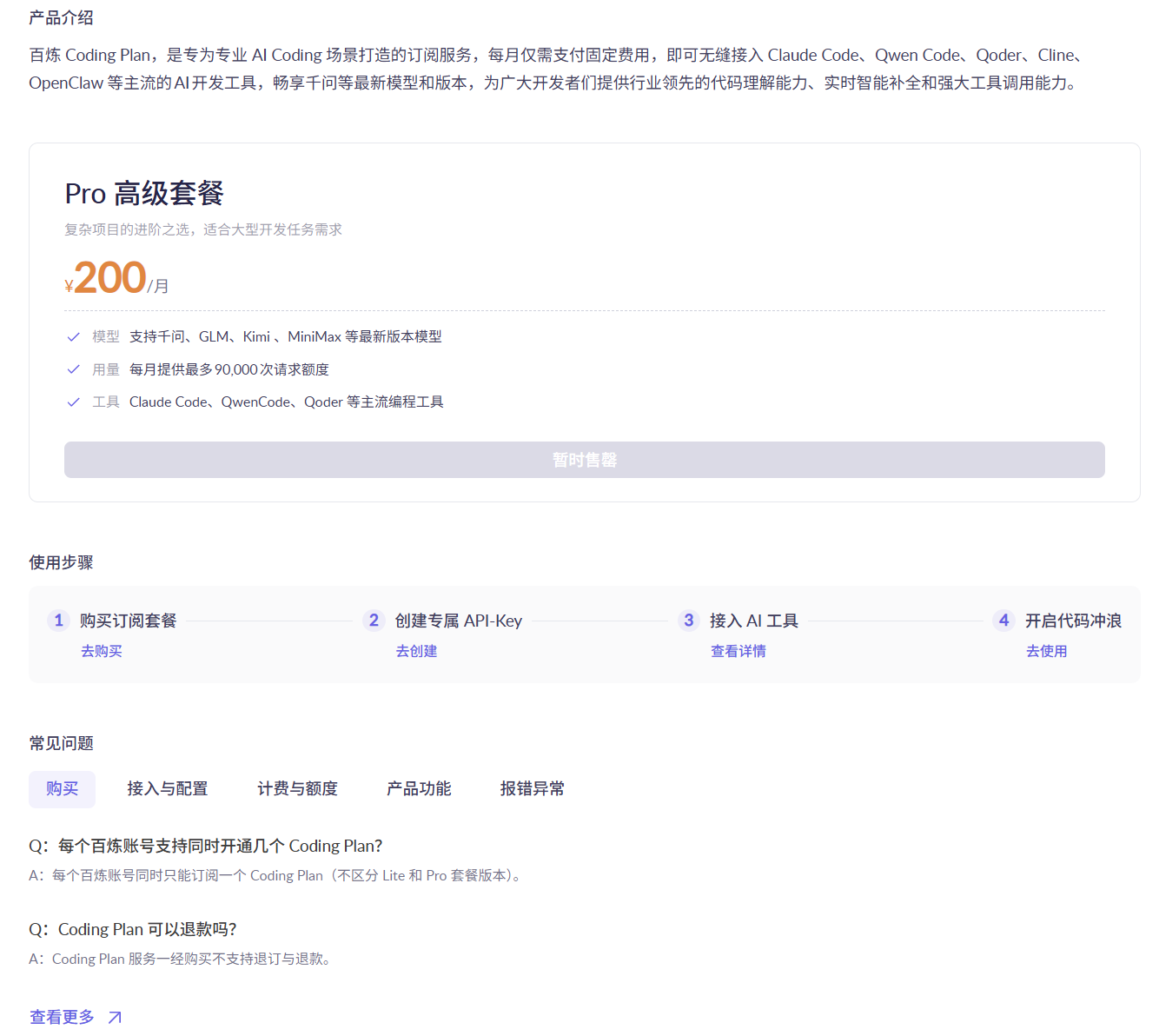Click step number 4 circle
Viewport: 1159px width, 1036px height.
(x=1003, y=621)
